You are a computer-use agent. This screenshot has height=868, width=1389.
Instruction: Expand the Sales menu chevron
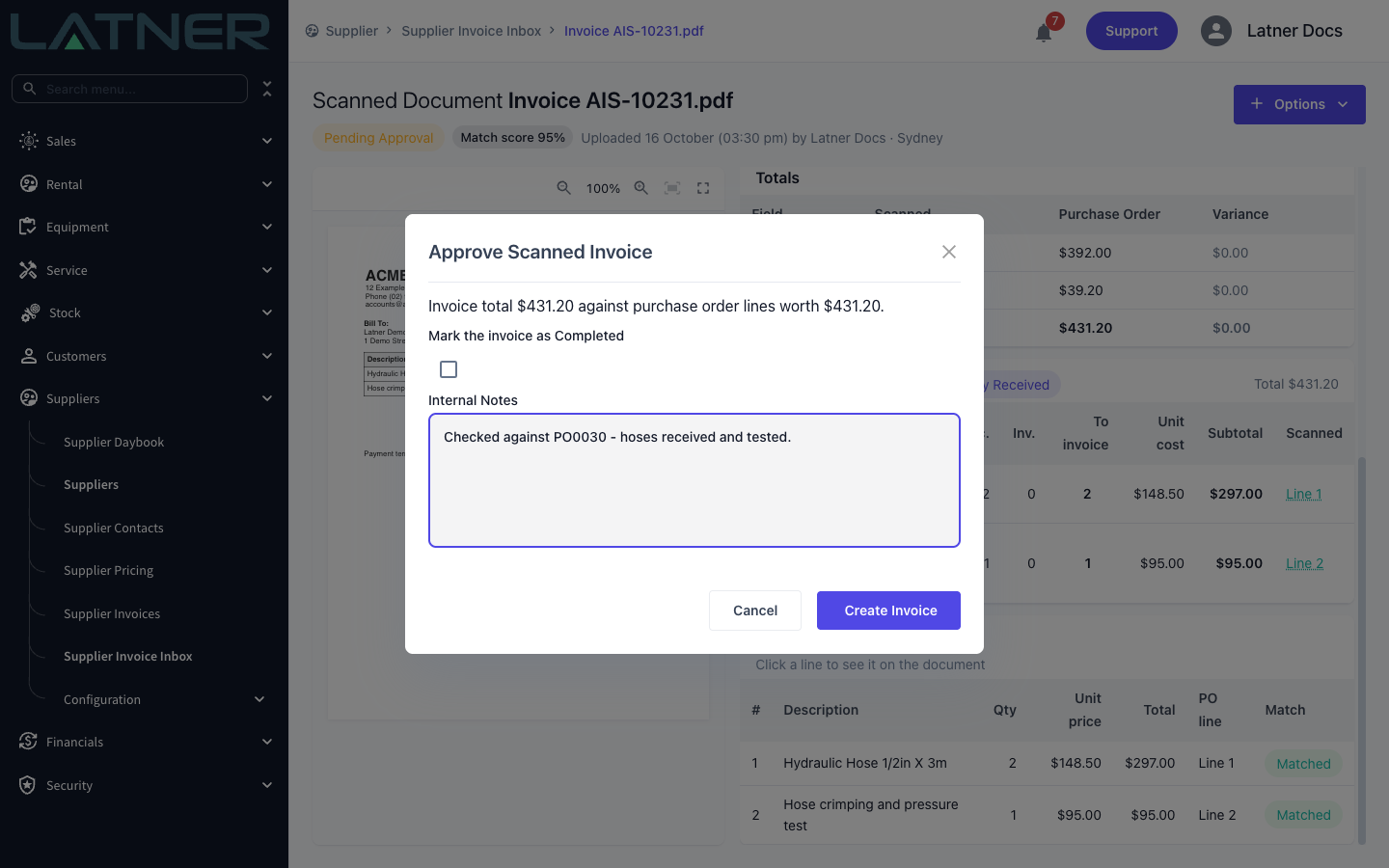tap(267, 141)
